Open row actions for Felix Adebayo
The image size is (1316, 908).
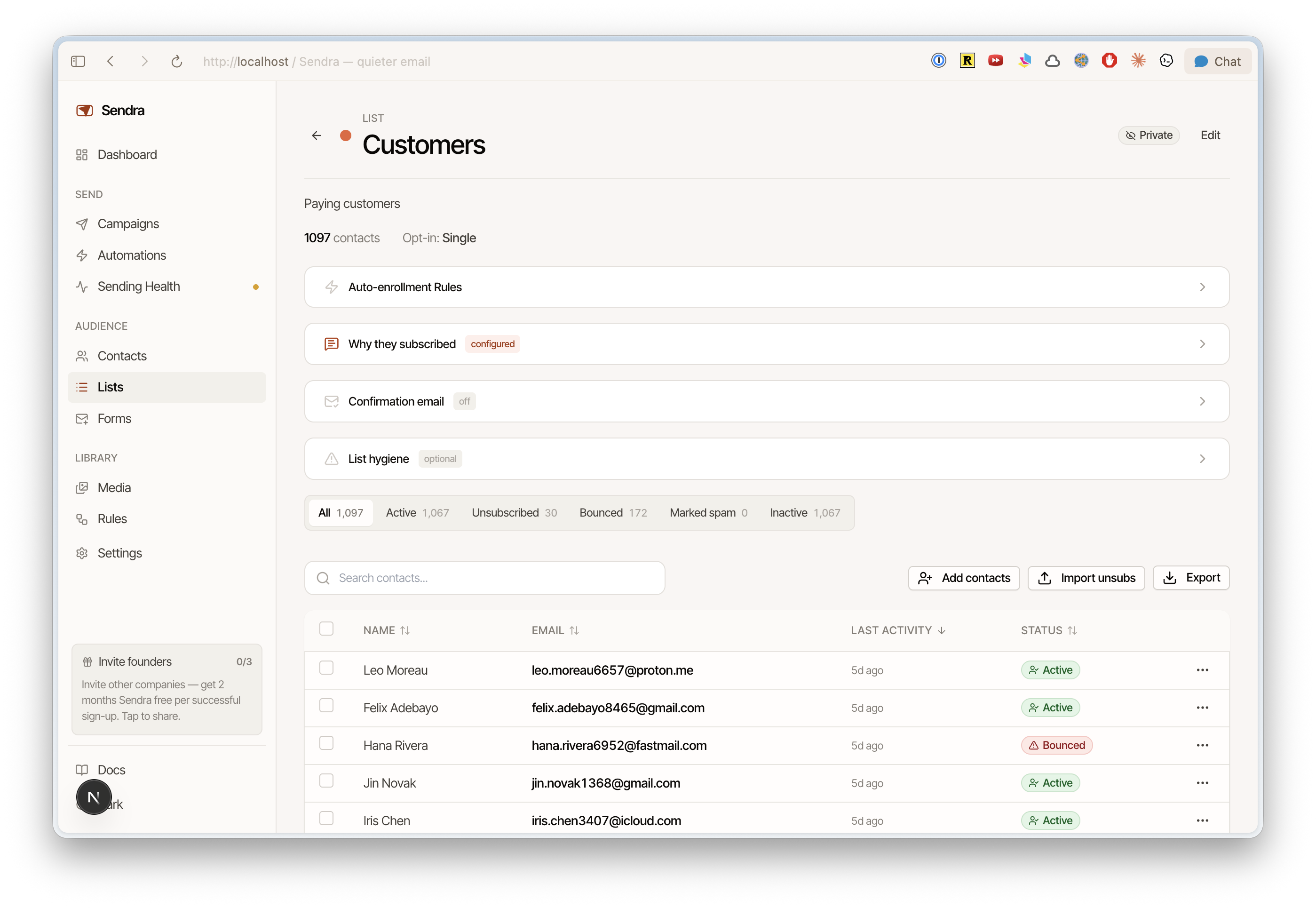click(x=1202, y=708)
